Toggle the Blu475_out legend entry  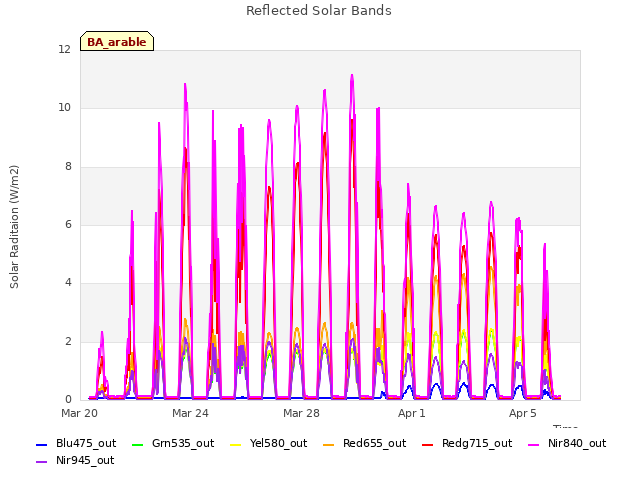click(x=76, y=443)
